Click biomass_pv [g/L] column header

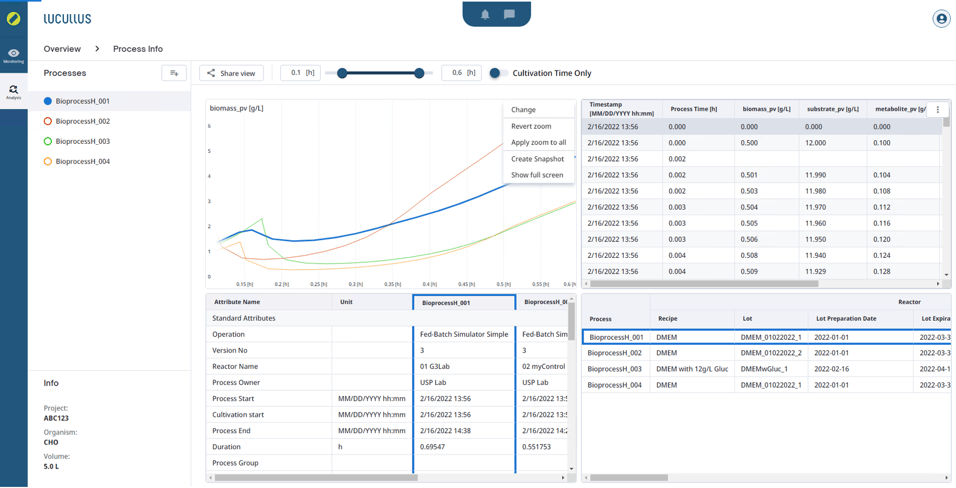tap(766, 109)
